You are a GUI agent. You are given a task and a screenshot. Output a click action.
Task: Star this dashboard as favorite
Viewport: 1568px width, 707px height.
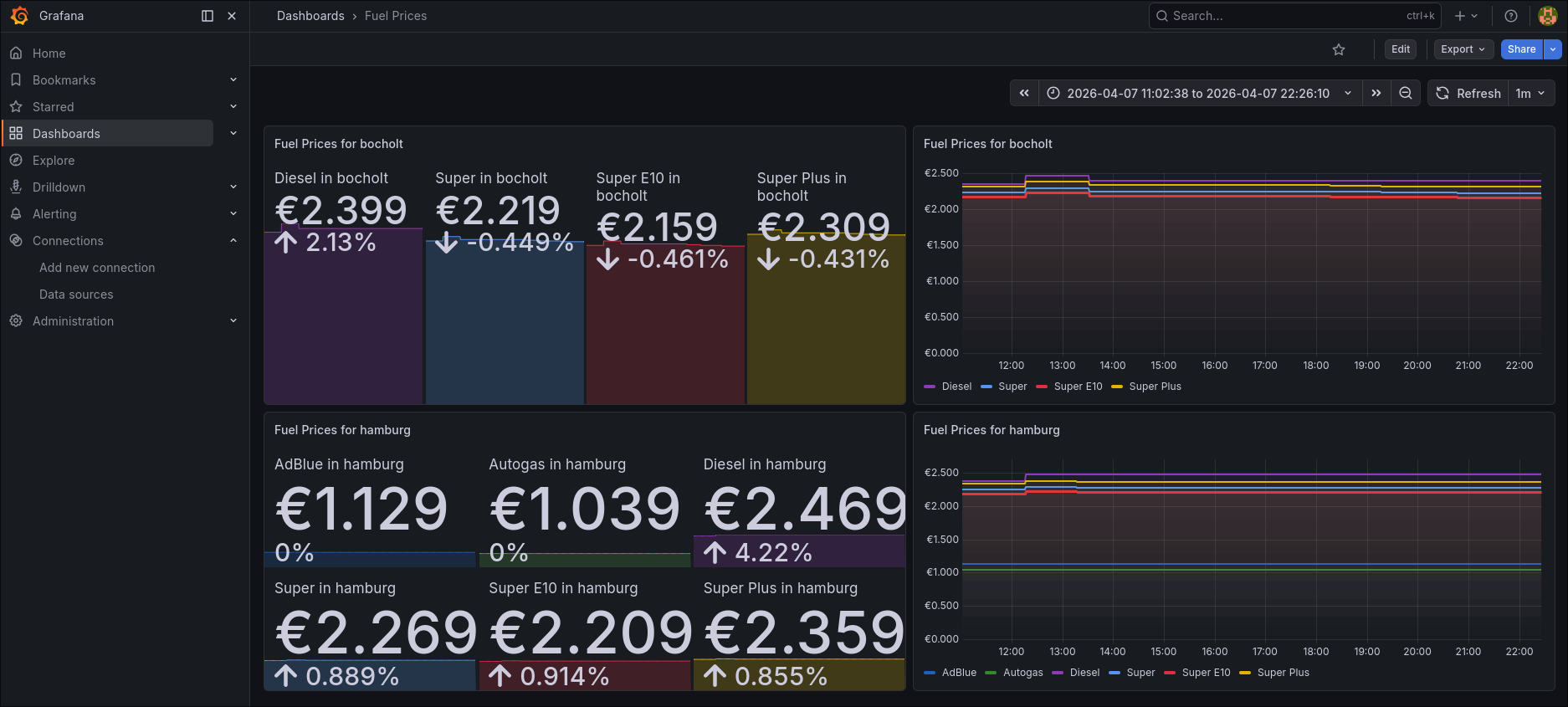pos(1339,49)
